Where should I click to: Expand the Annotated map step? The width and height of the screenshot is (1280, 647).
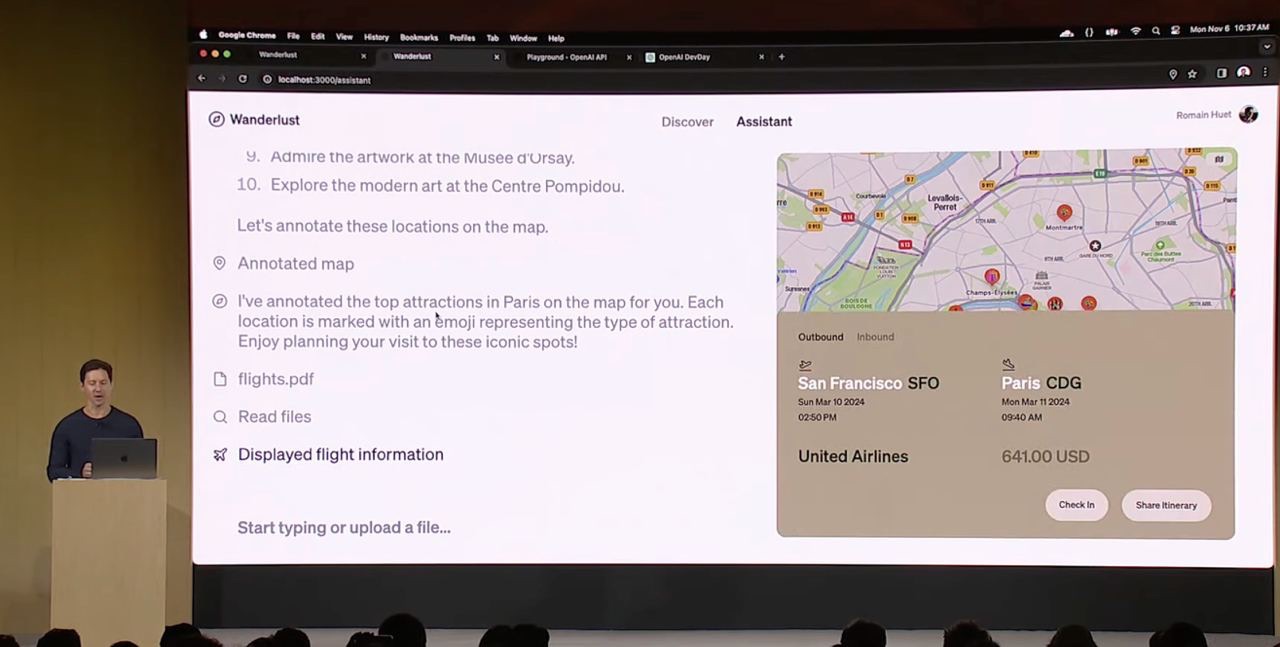pos(295,264)
